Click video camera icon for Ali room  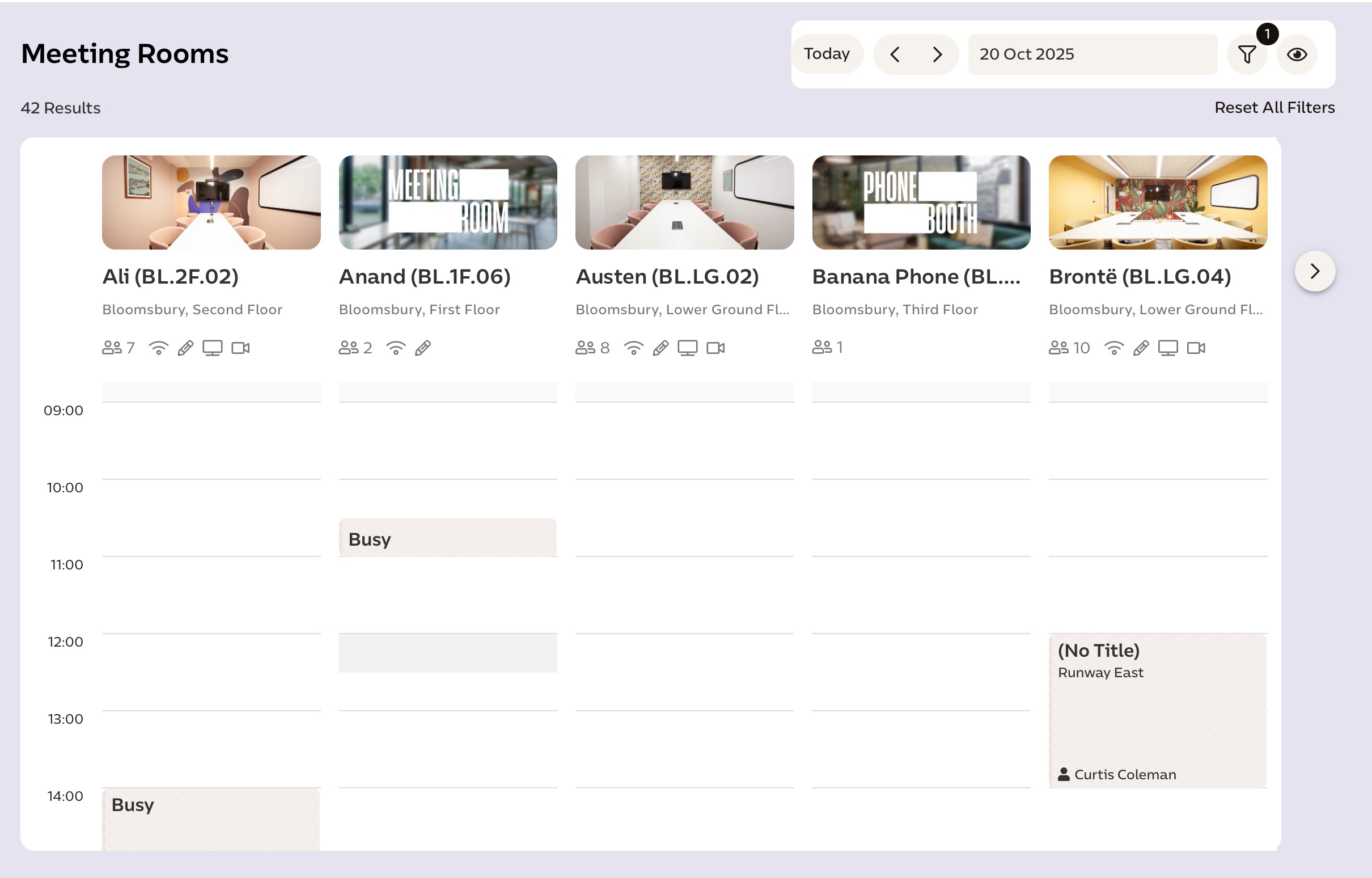[x=240, y=348]
